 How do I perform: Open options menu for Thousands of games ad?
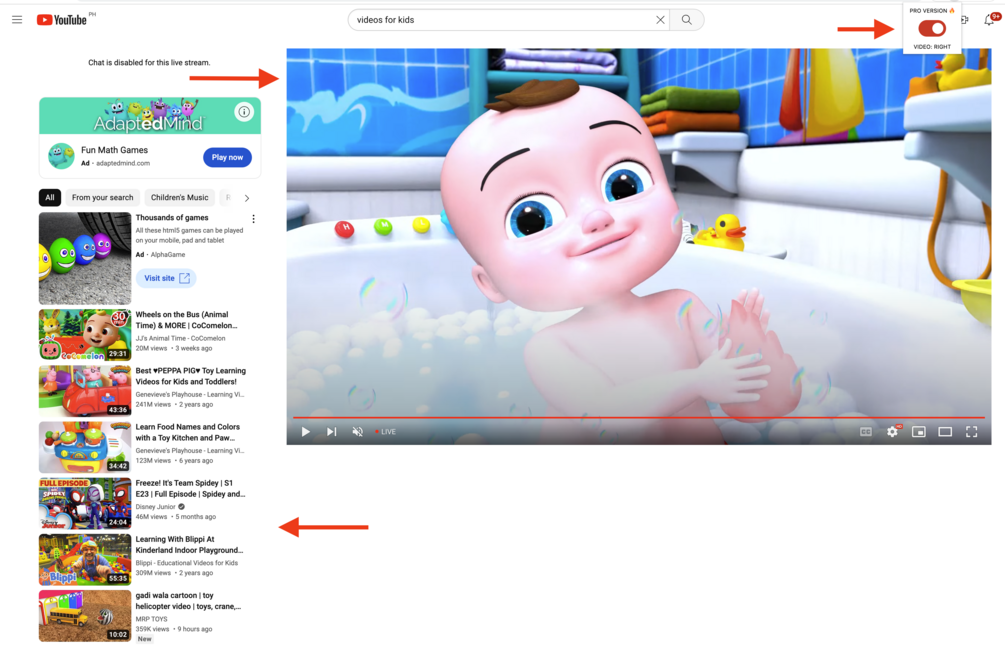[x=254, y=219]
